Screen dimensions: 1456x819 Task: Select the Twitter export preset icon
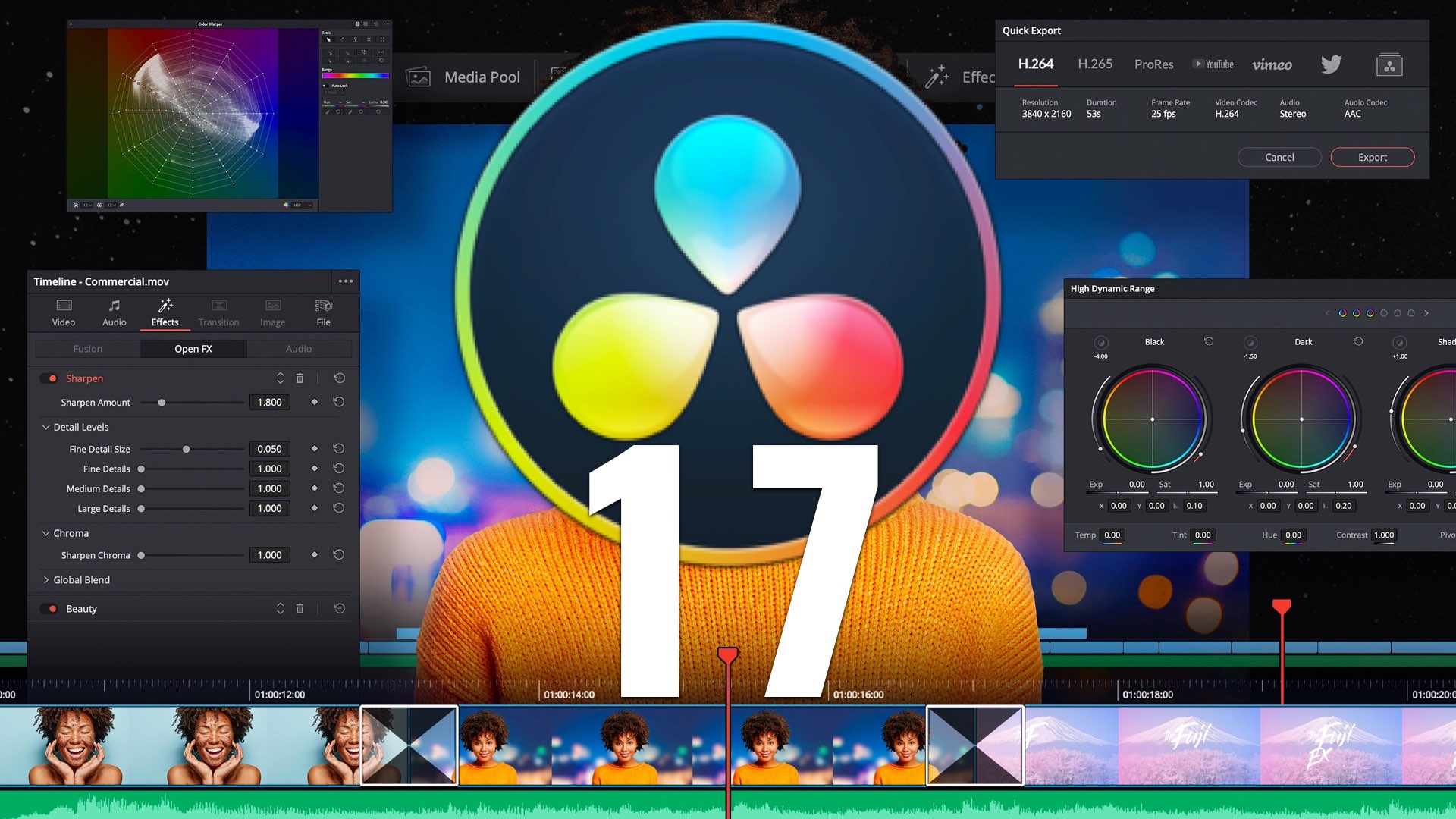tap(1331, 64)
